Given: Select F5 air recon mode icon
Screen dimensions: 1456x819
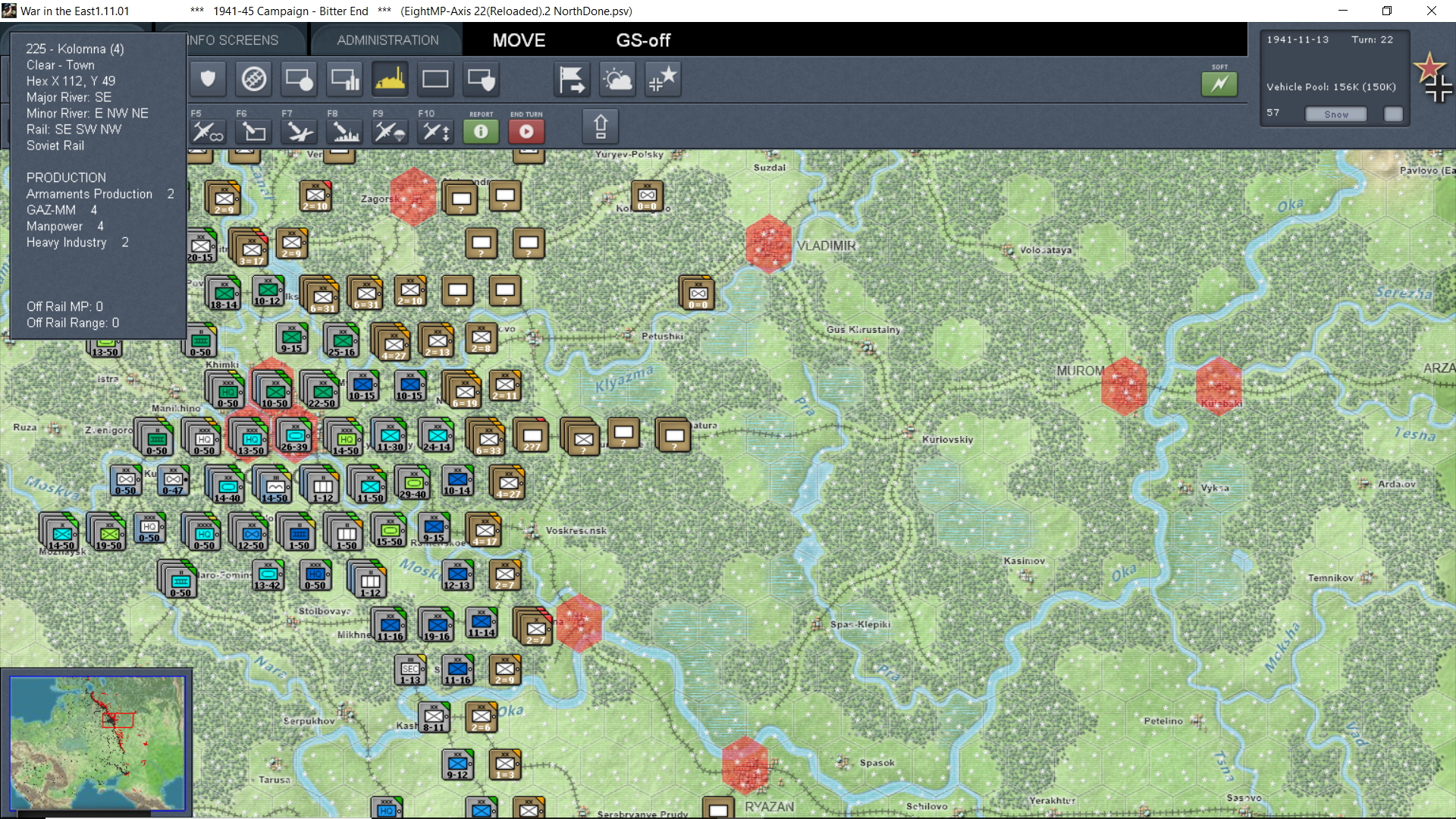Looking at the screenshot, I should (207, 132).
